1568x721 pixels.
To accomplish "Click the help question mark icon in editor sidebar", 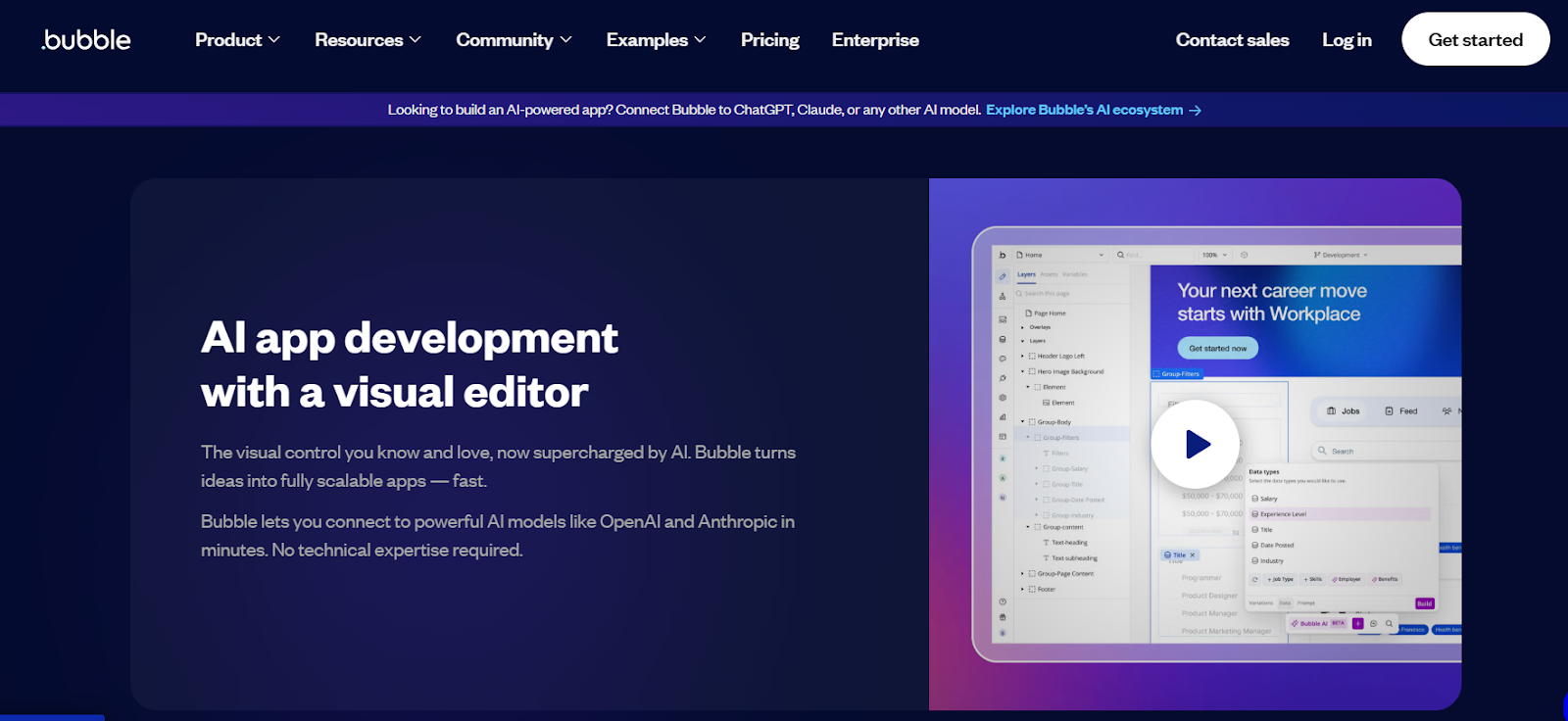I will tap(1003, 601).
